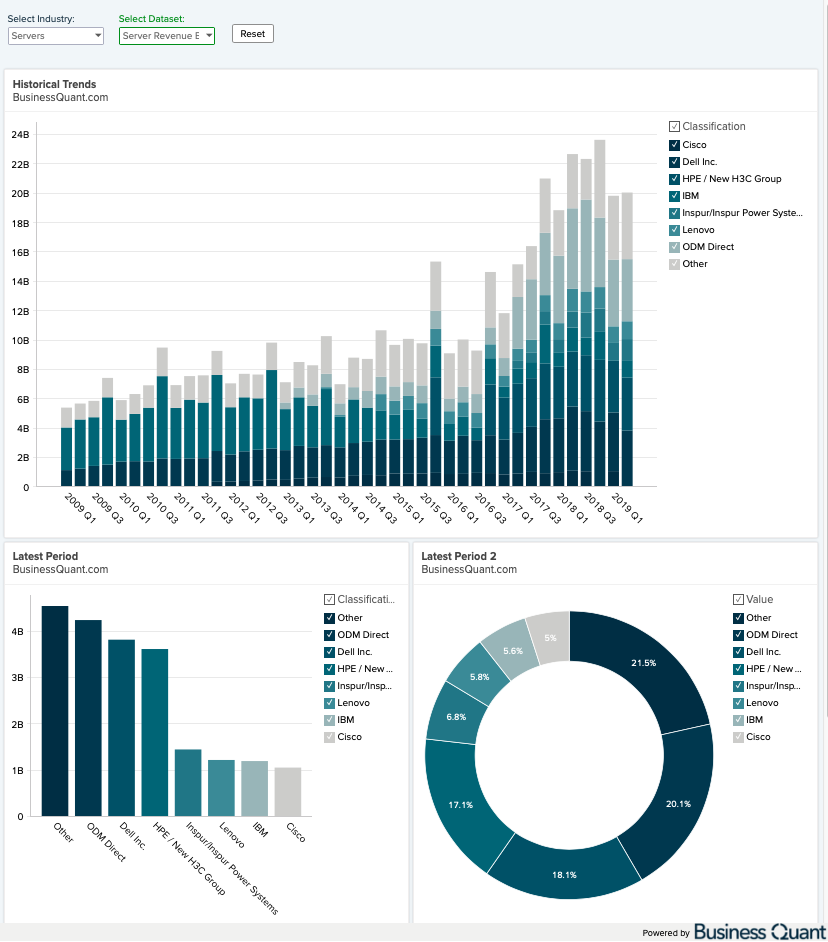Viewport: 828px width, 942px height.
Task: Open the Select Dataset dropdown
Action: pyautogui.click(x=166, y=35)
